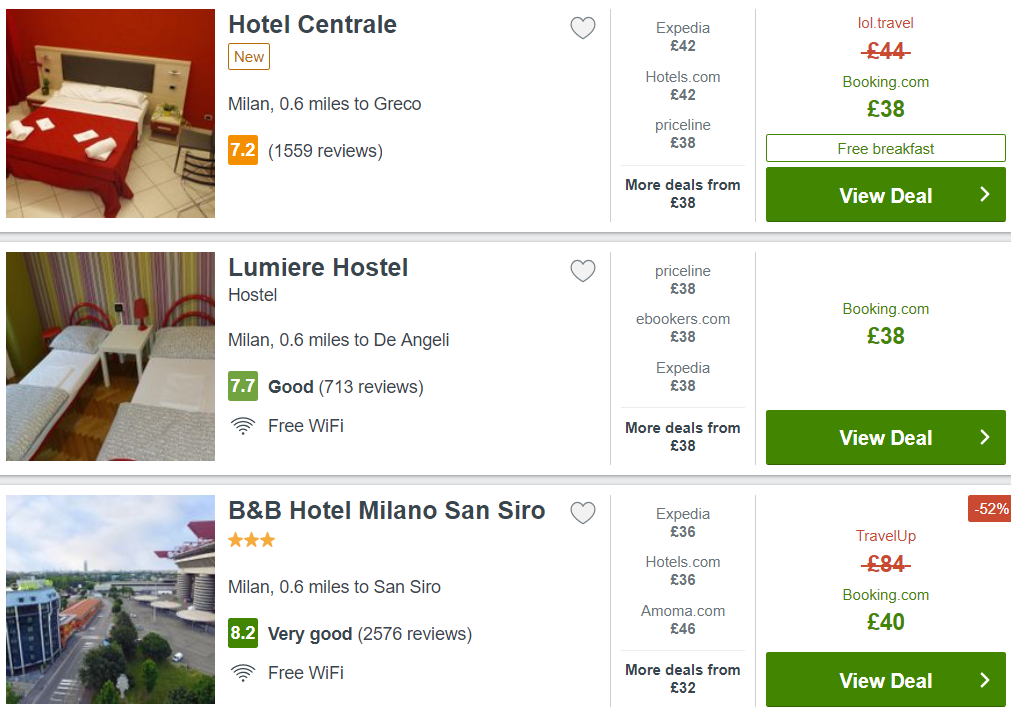The height and width of the screenshot is (713, 1011).
Task: Expand more deals from £32 for B&B Hotel
Action: [x=683, y=679]
